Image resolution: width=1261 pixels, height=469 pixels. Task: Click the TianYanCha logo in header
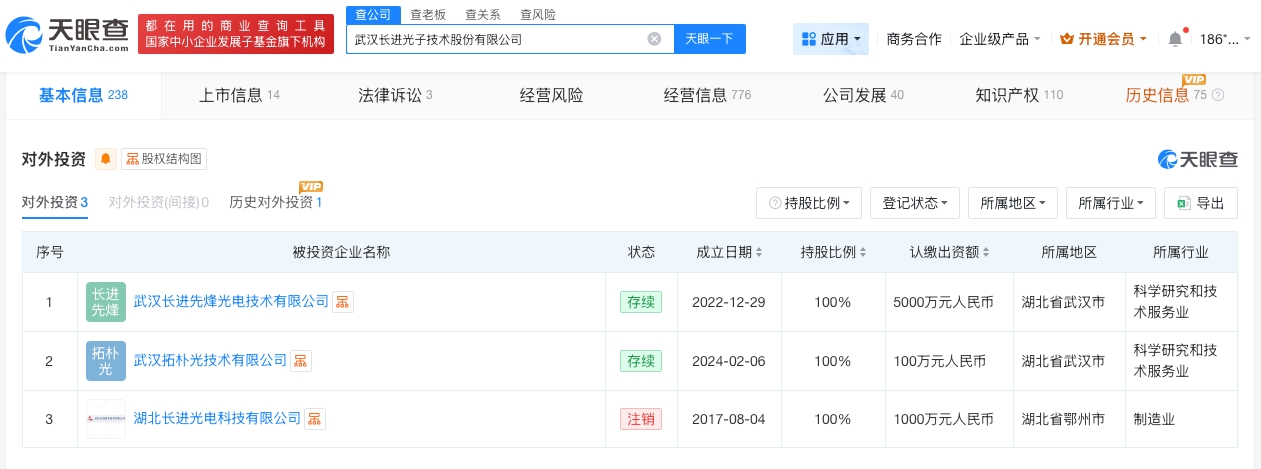(x=67, y=35)
